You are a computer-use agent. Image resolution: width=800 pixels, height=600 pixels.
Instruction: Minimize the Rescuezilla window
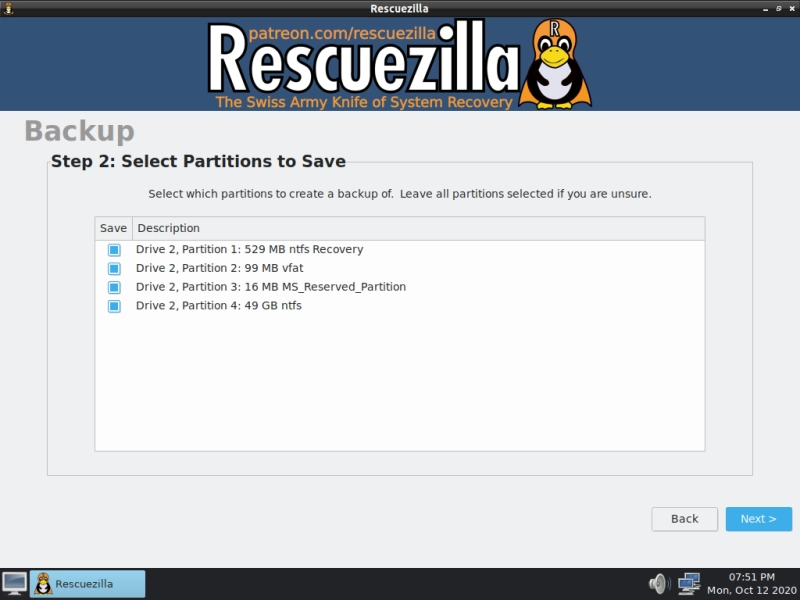coord(765,9)
